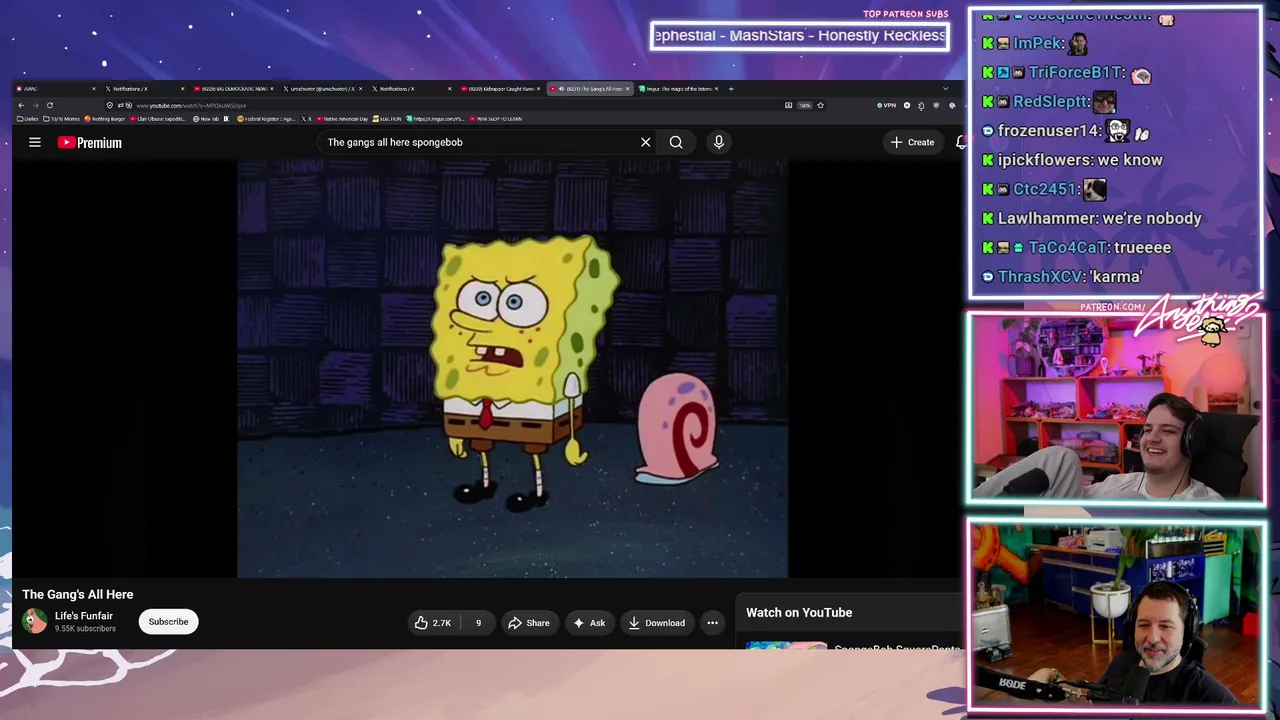The width and height of the screenshot is (1280, 720).
Task: Open the Nothing Burger bookmark
Action: point(105,119)
